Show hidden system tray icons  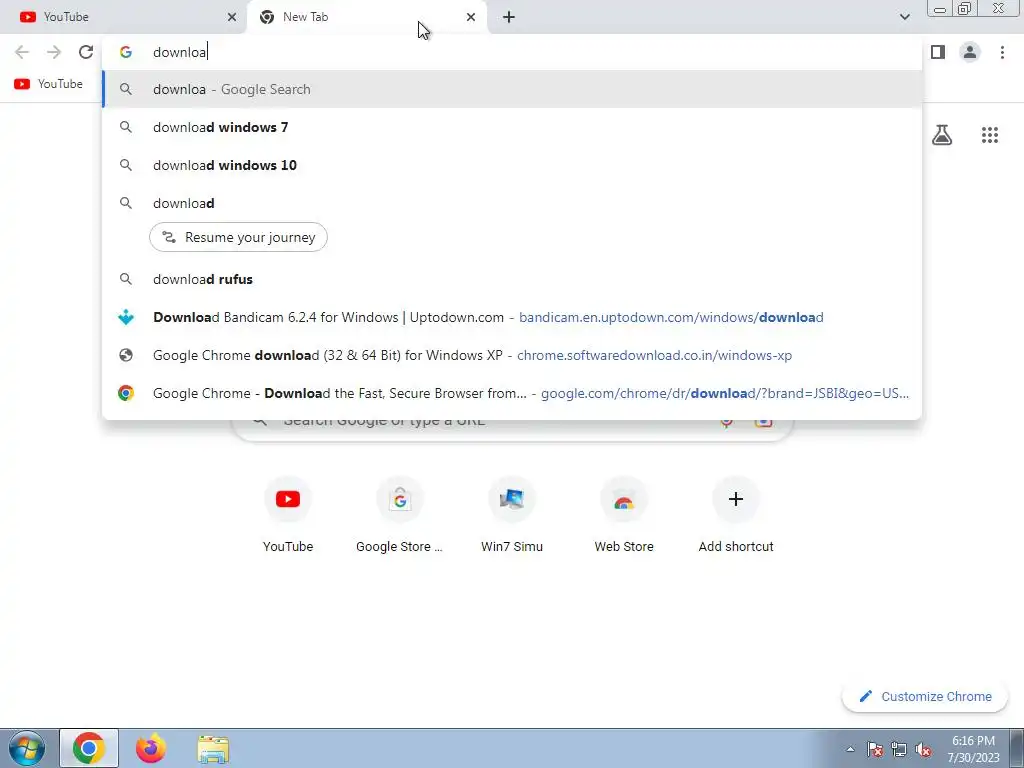point(850,749)
